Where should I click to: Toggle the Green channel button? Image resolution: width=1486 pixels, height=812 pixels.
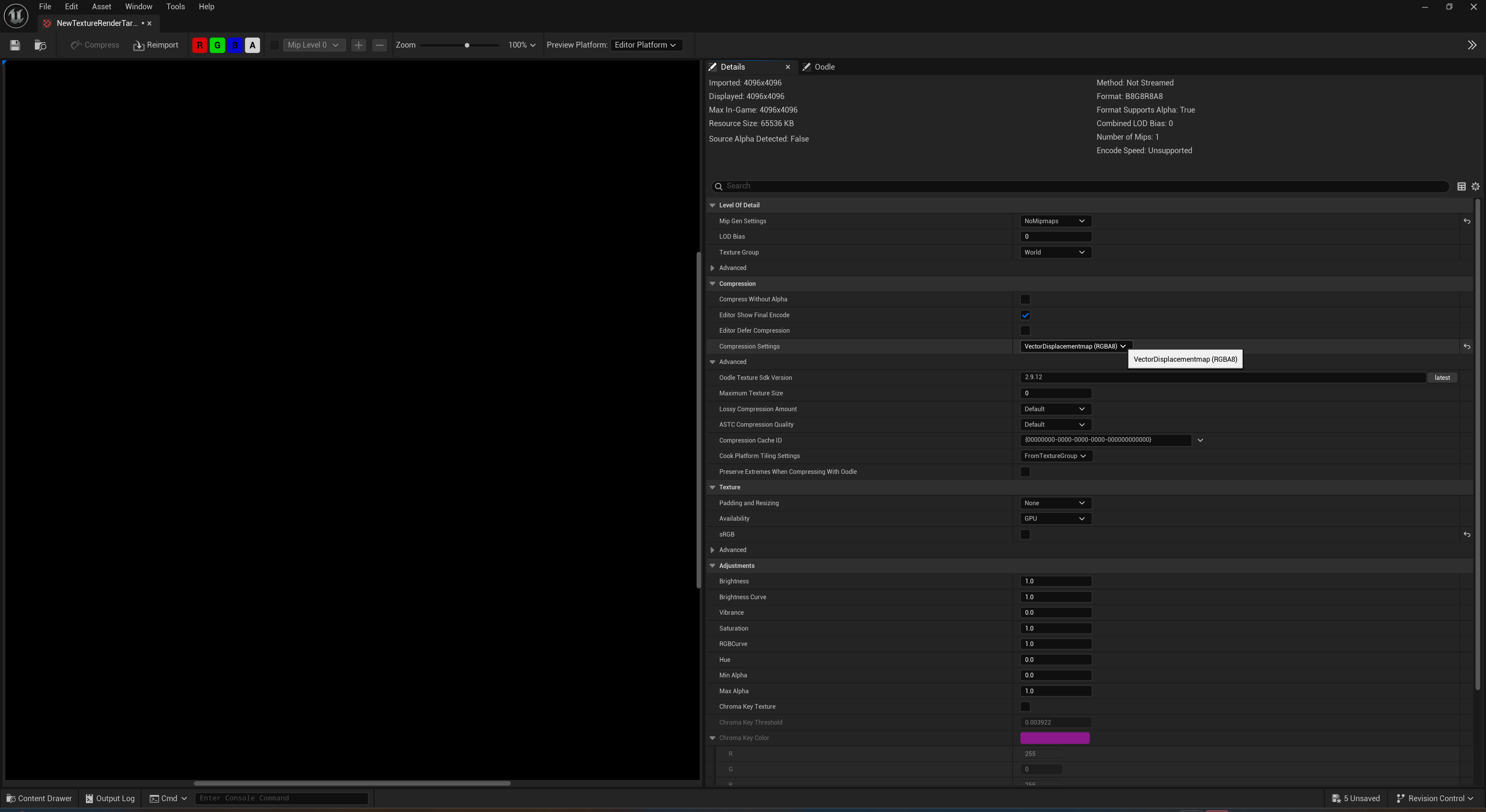217,45
